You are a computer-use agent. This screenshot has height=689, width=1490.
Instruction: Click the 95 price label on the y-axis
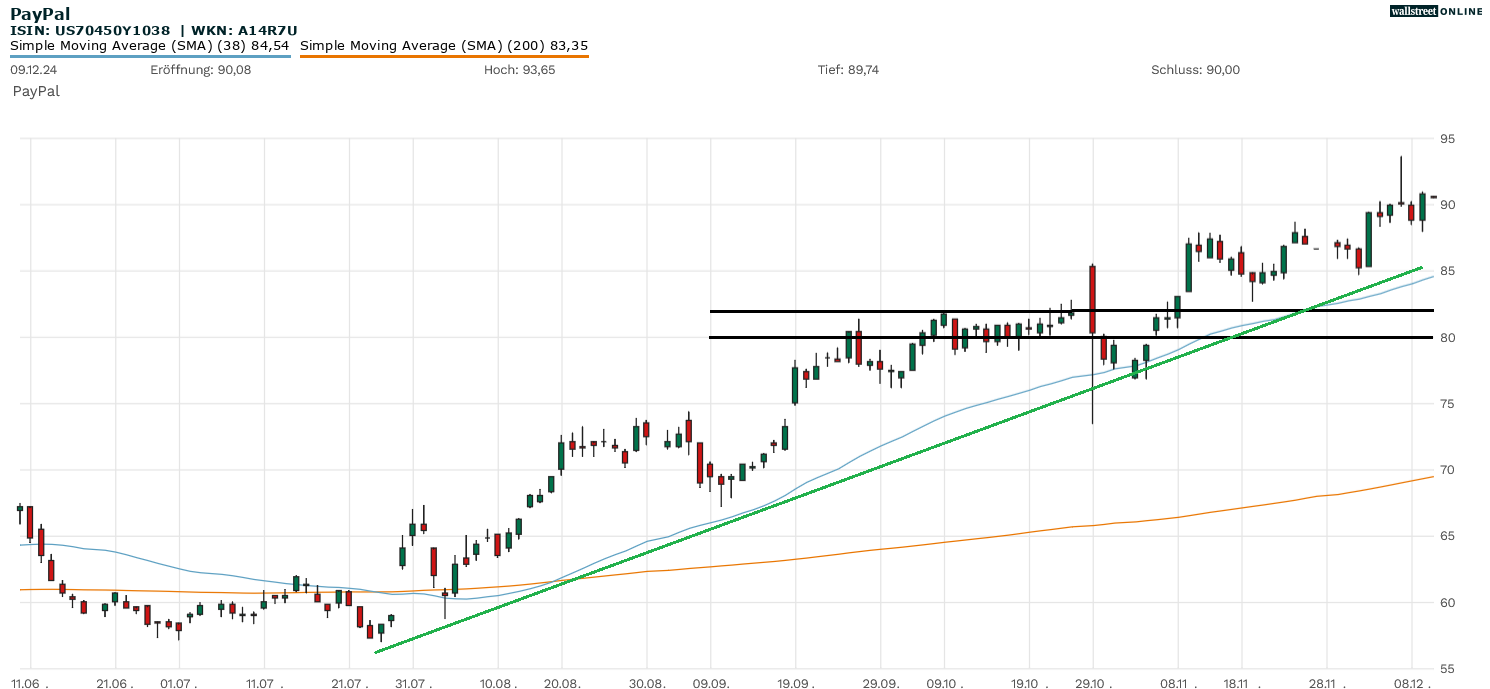(1447, 139)
